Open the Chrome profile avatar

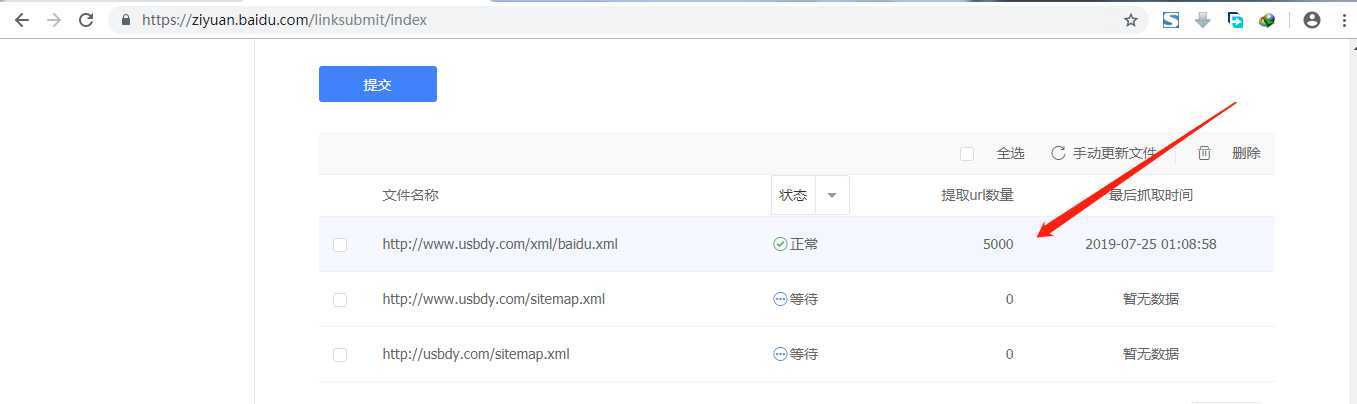coord(1312,20)
